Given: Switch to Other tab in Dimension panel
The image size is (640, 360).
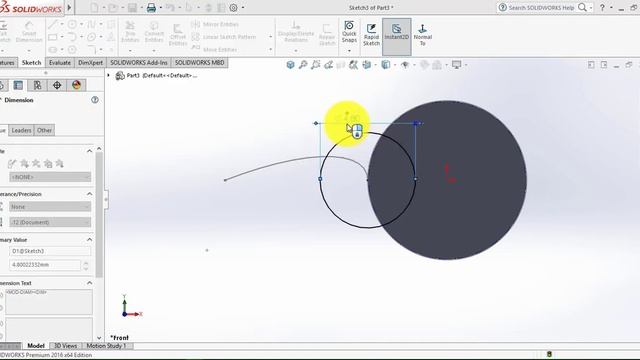Looking at the screenshot, I should [44, 130].
